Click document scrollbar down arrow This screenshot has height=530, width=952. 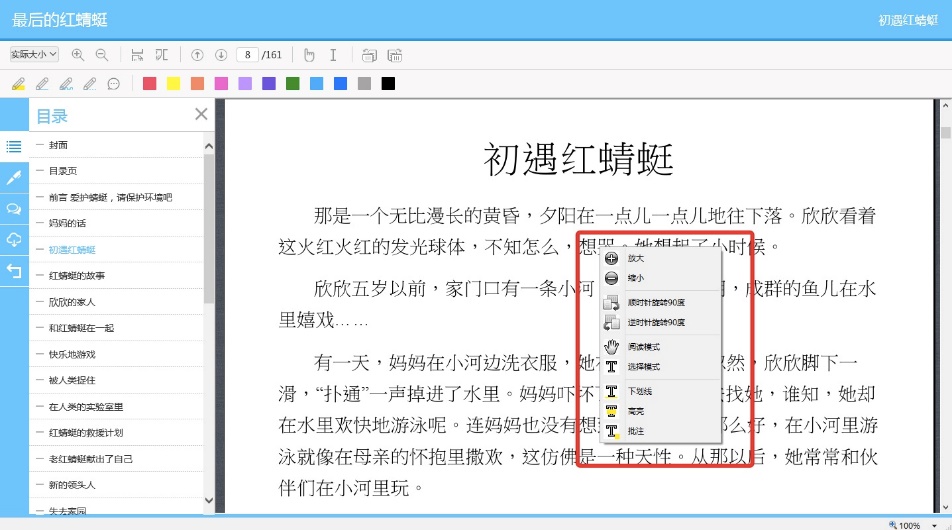pyautogui.click(x=945, y=508)
